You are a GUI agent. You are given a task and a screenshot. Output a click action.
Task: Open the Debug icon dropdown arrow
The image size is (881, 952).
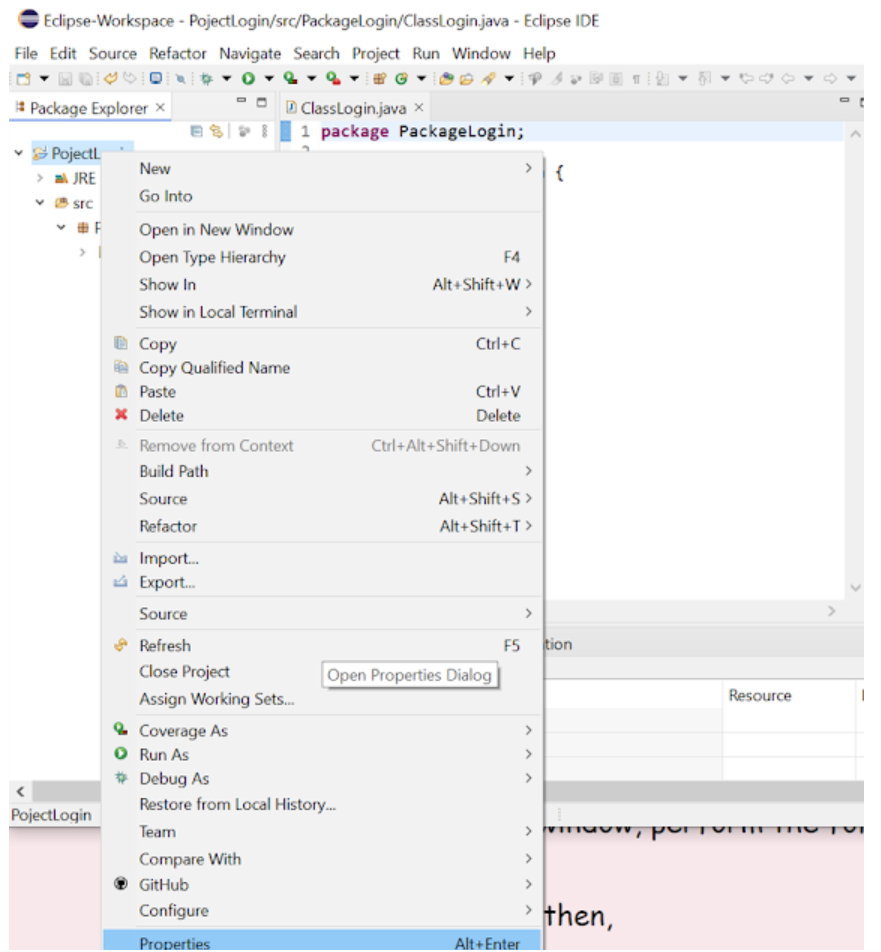[x=226, y=79]
